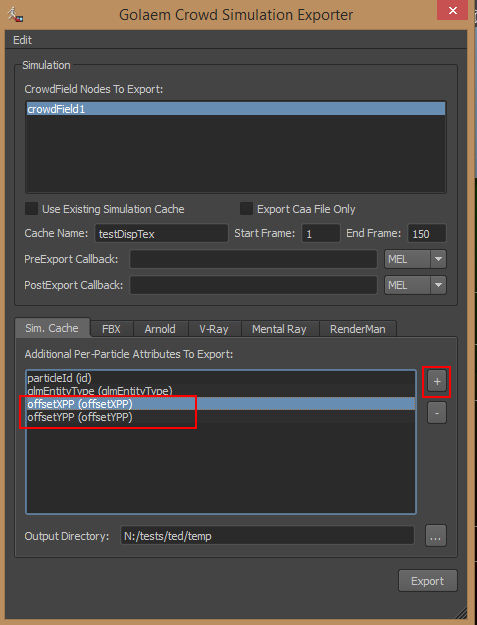477x625 pixels.
Task: Click the Start Frame input field
Action: tap(321, 233)
